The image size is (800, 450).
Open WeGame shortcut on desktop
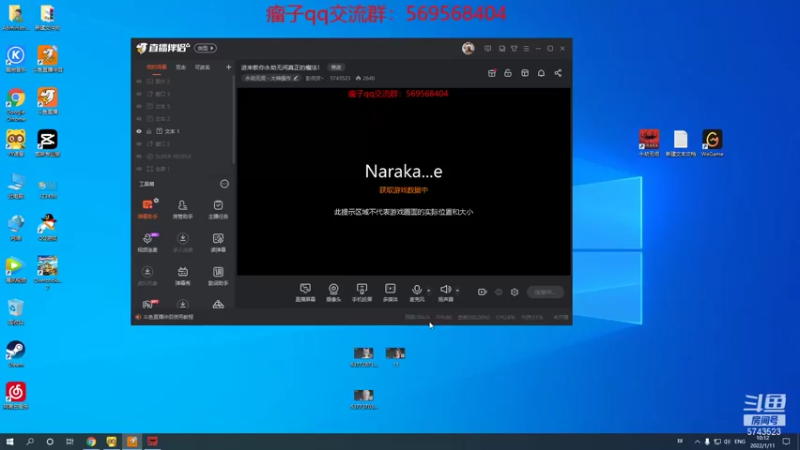click(x=712, y=143)
